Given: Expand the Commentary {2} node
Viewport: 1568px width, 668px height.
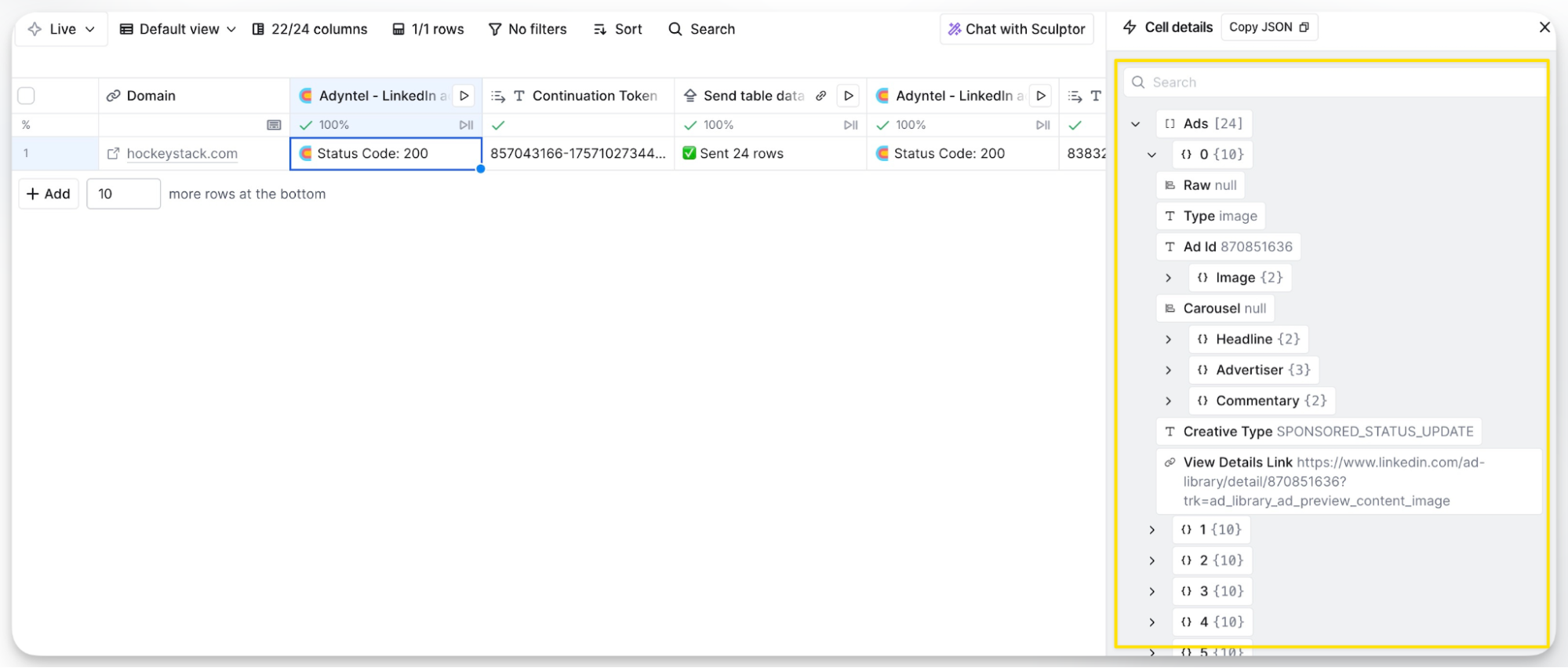Looking at the screenshot, I should [x=1169, y=401].
